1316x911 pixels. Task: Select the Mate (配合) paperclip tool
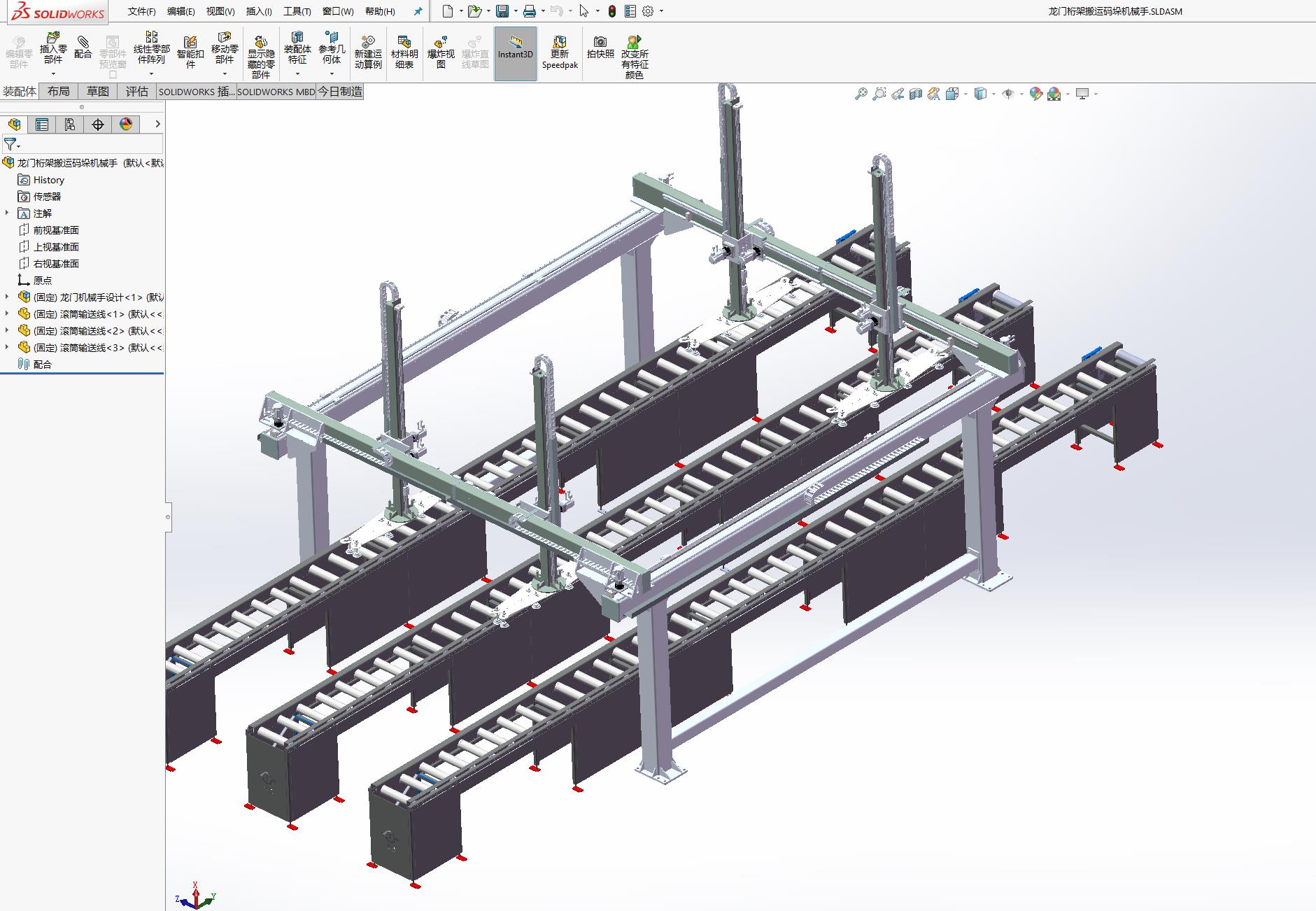pos(83,47)
